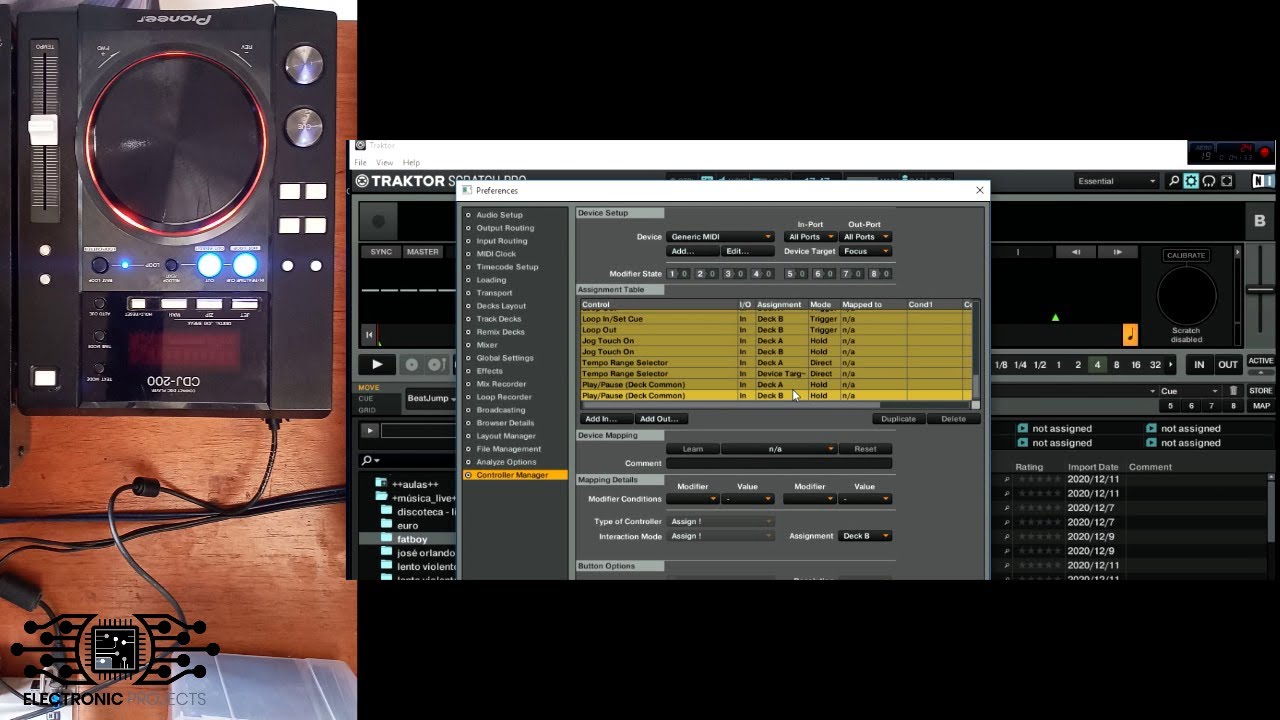Toggle the SYNC button on Deck A
The height and width of the screenshot is (720, 1280).
[381, 252]
